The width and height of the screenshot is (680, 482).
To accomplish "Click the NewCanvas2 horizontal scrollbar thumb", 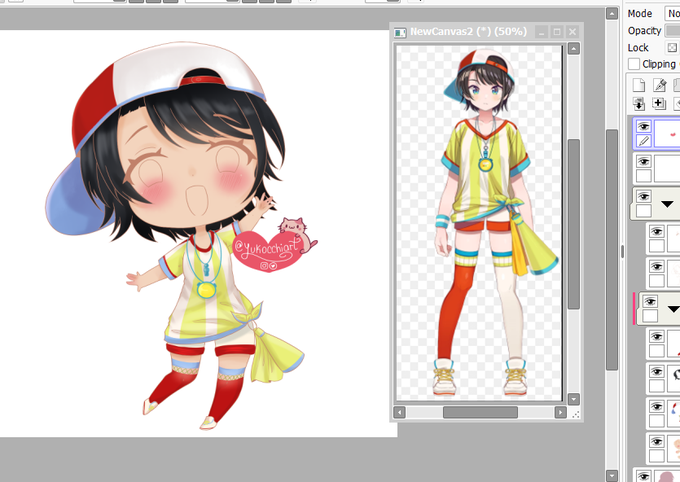I will (x=480, y=412).
